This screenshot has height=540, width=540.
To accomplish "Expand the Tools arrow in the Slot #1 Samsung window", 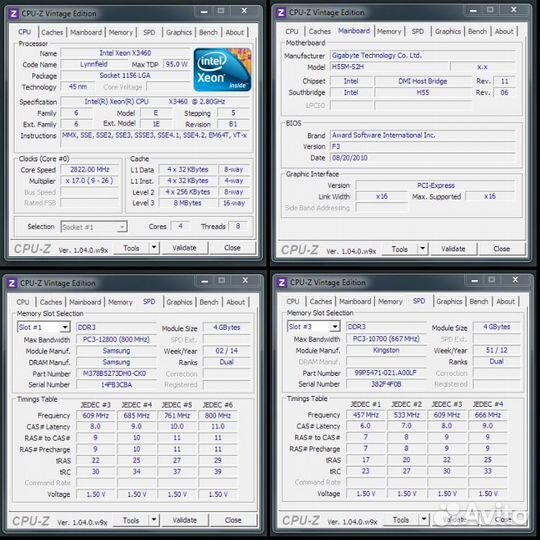I will click(x=154, y=519).
